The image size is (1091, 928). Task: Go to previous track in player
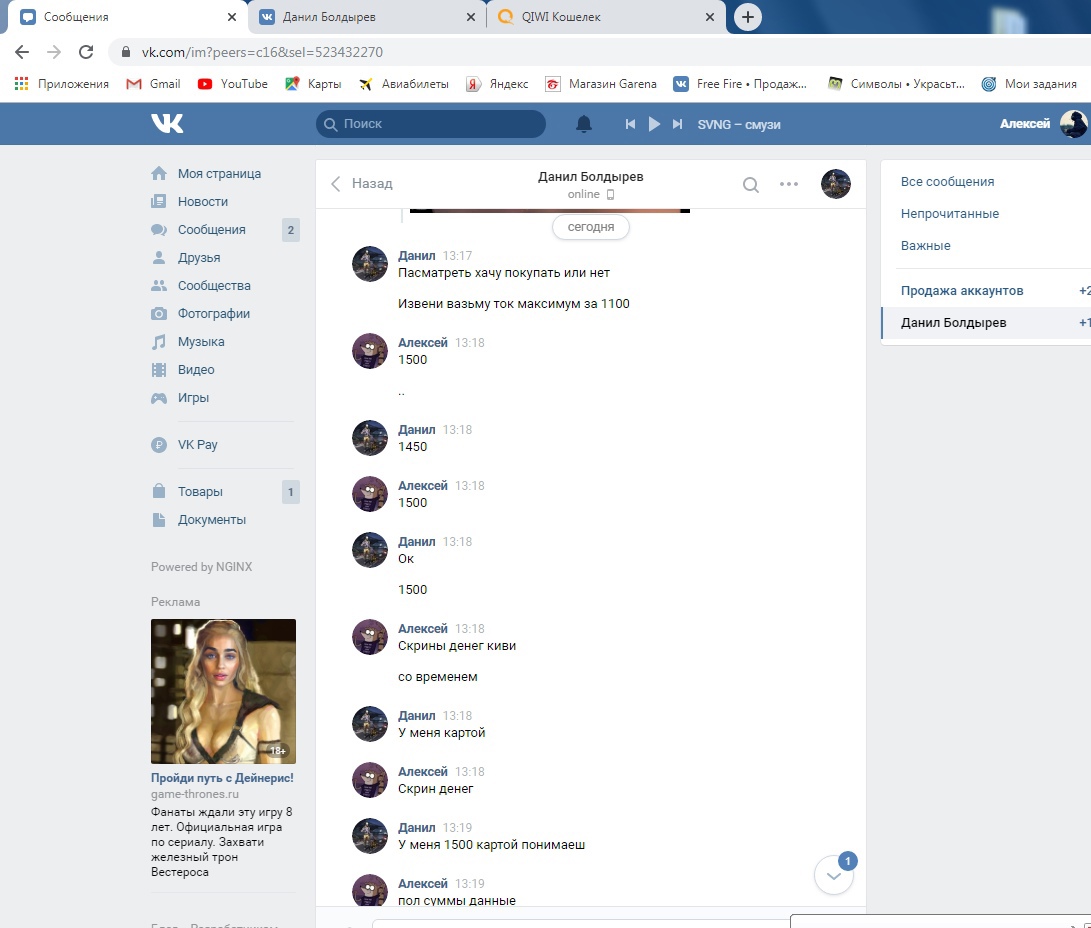(x=630, y=124)
